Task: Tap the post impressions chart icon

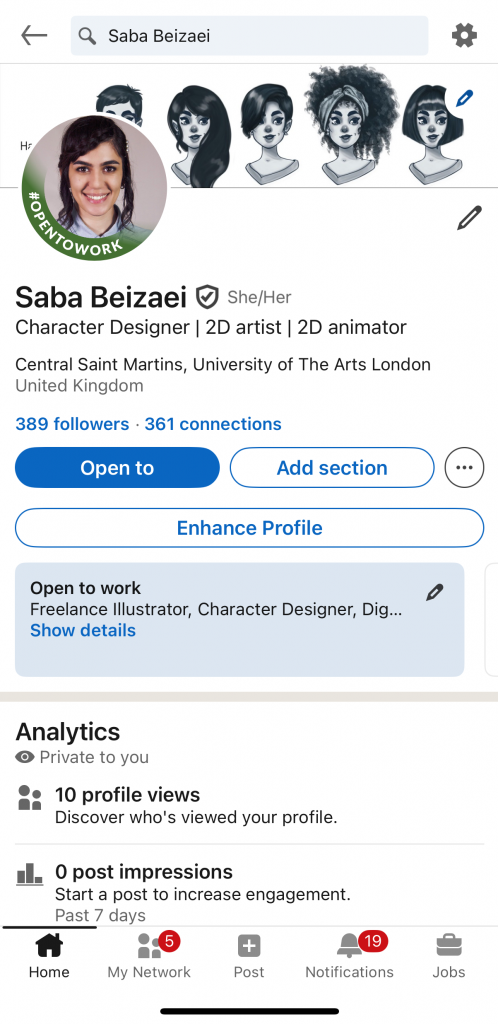Action: pyautogui.click(x=29, y=874)
